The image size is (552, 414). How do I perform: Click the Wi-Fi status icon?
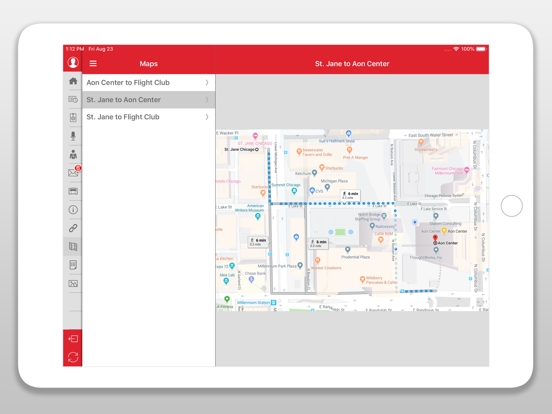(456, 49)
